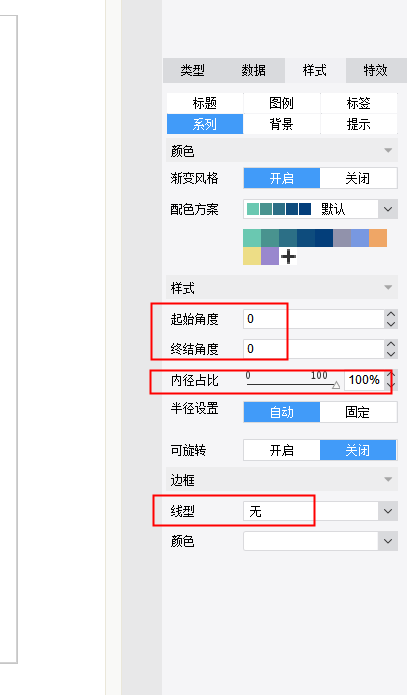The image size is (407, 695).
Task: Select the 标签 sub-tab
Action: tap(359, 103)
